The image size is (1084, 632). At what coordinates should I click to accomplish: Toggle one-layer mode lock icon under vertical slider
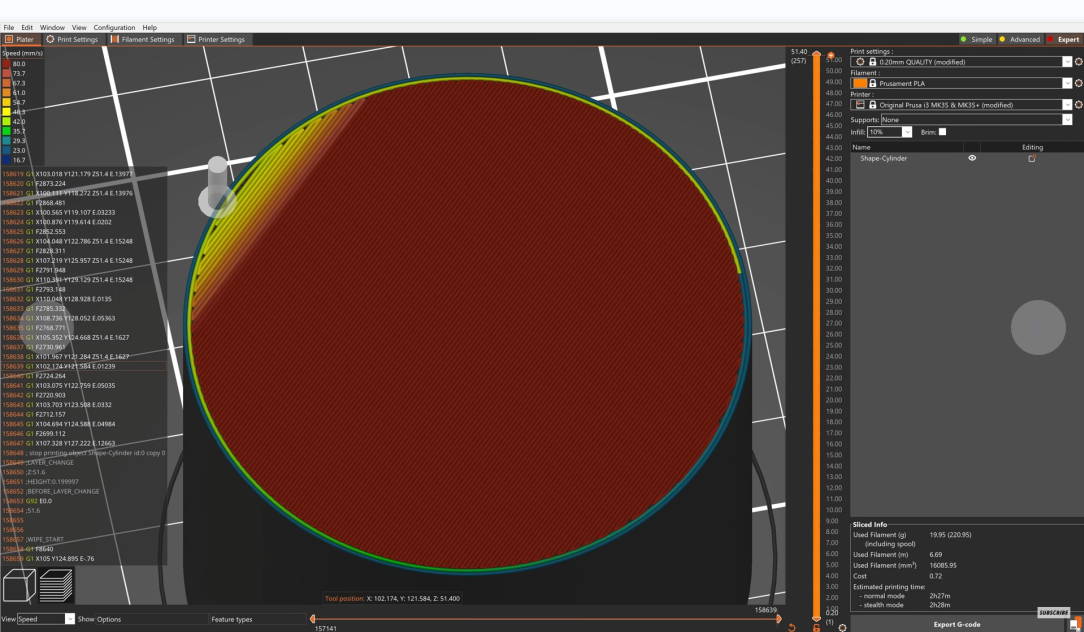click(x=816, y=627)
